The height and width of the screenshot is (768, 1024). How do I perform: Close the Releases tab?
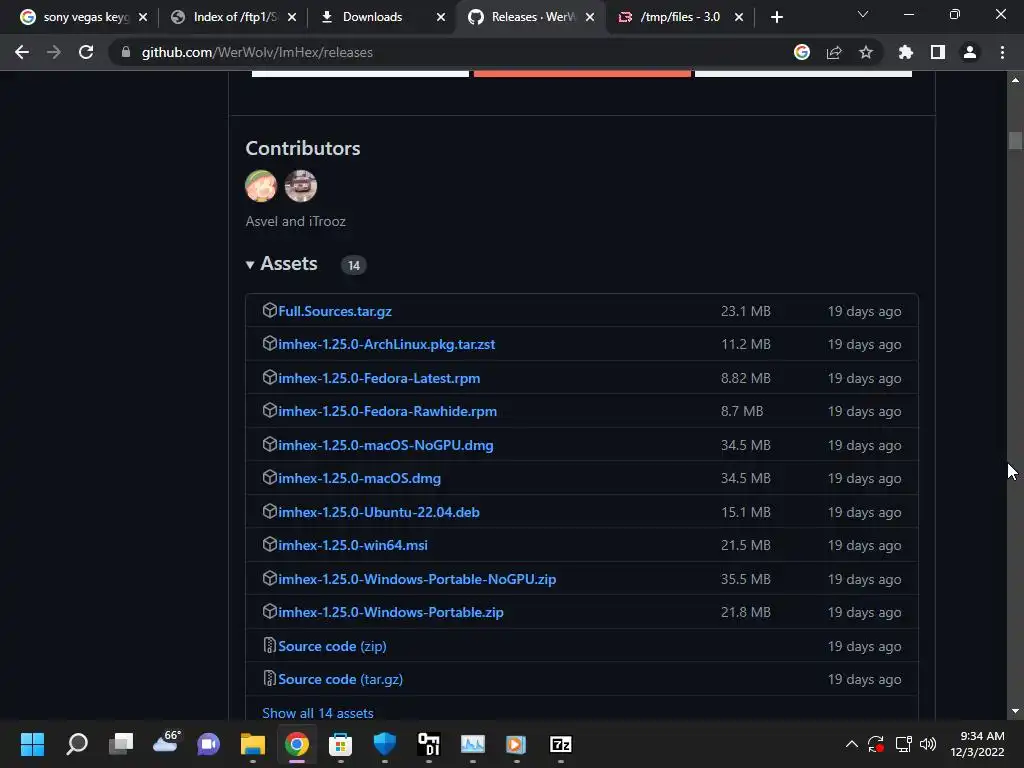pyautogui.click(x=590, y=17)
